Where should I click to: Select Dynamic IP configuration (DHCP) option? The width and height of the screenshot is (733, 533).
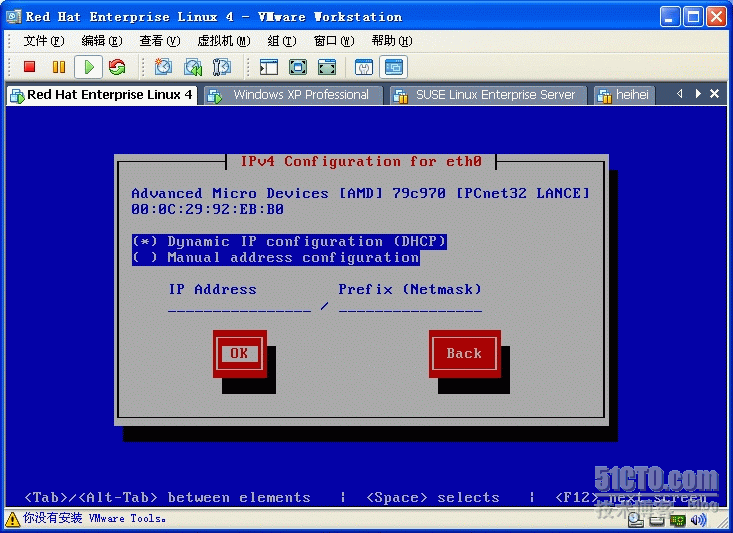289,241
